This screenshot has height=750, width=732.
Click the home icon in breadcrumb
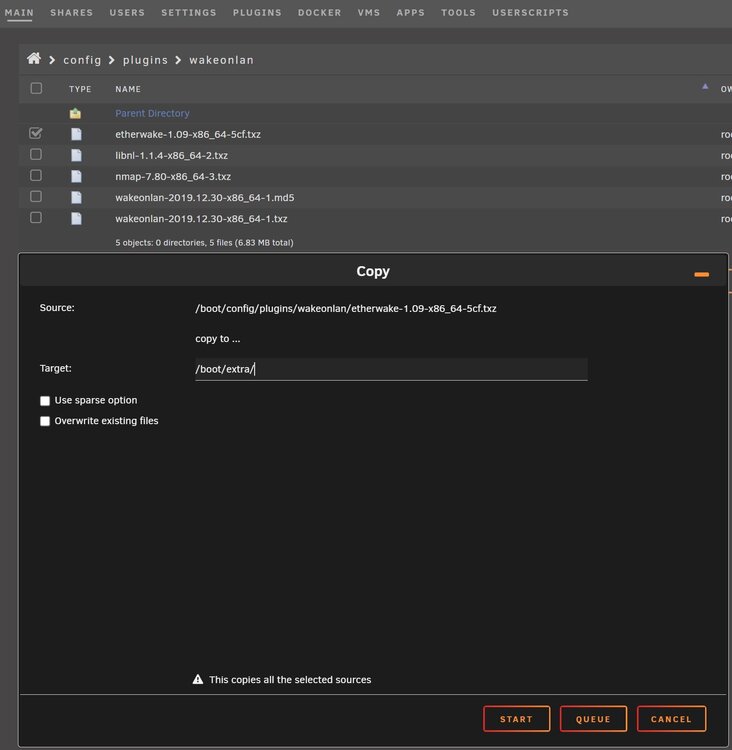point(34,58)
